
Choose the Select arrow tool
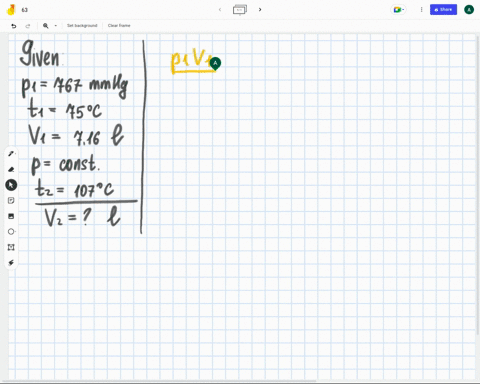pos(11,185)
